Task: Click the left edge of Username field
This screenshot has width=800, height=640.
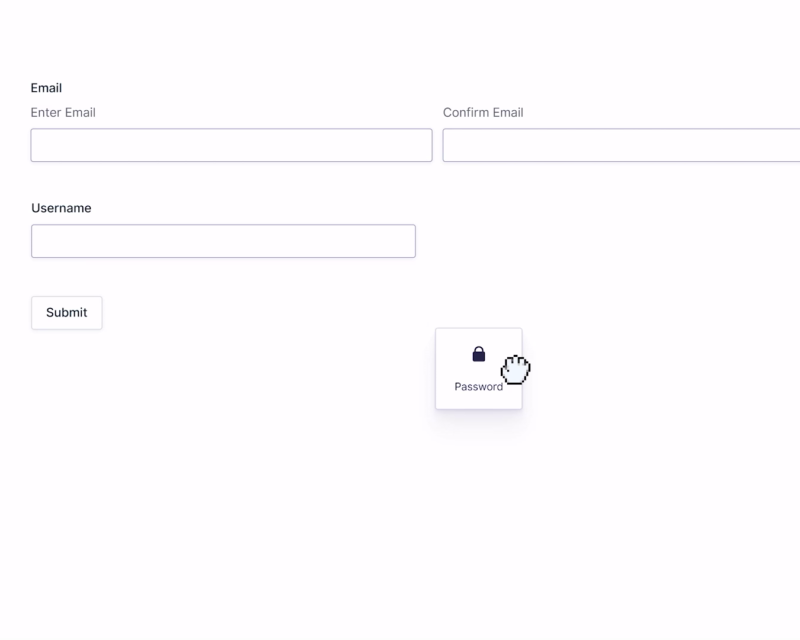Action: (40, 241)
